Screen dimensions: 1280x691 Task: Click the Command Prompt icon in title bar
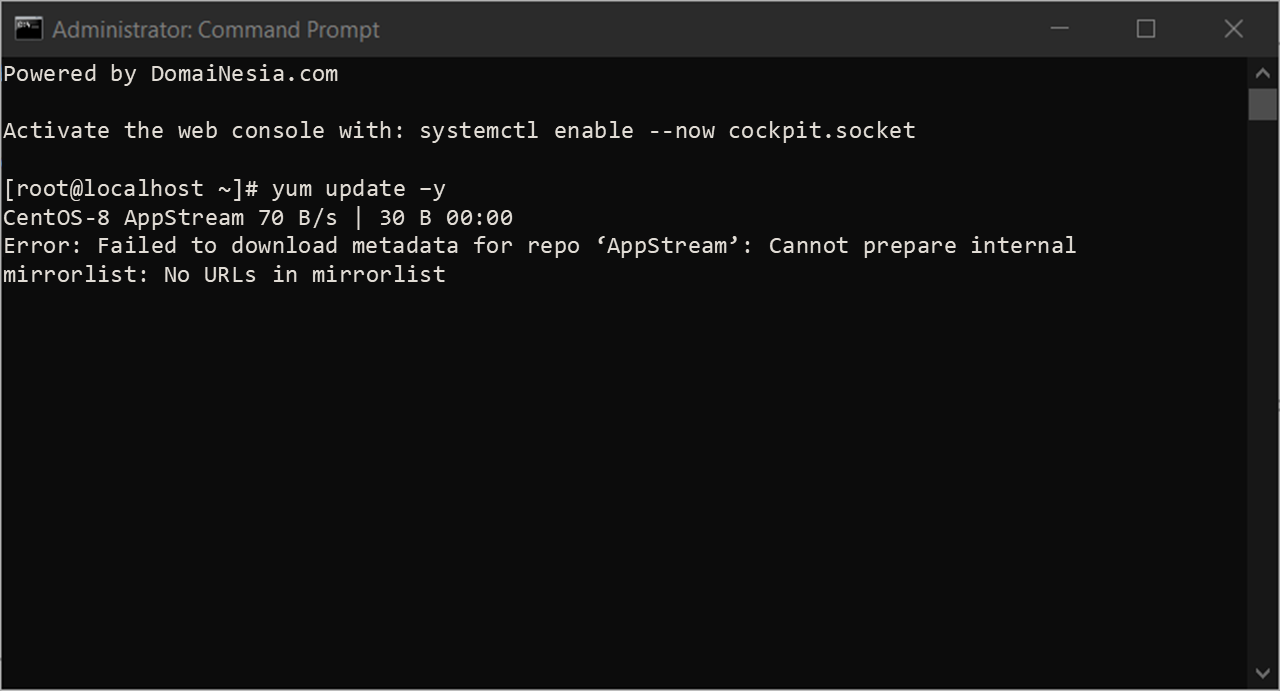click(27, 28)
